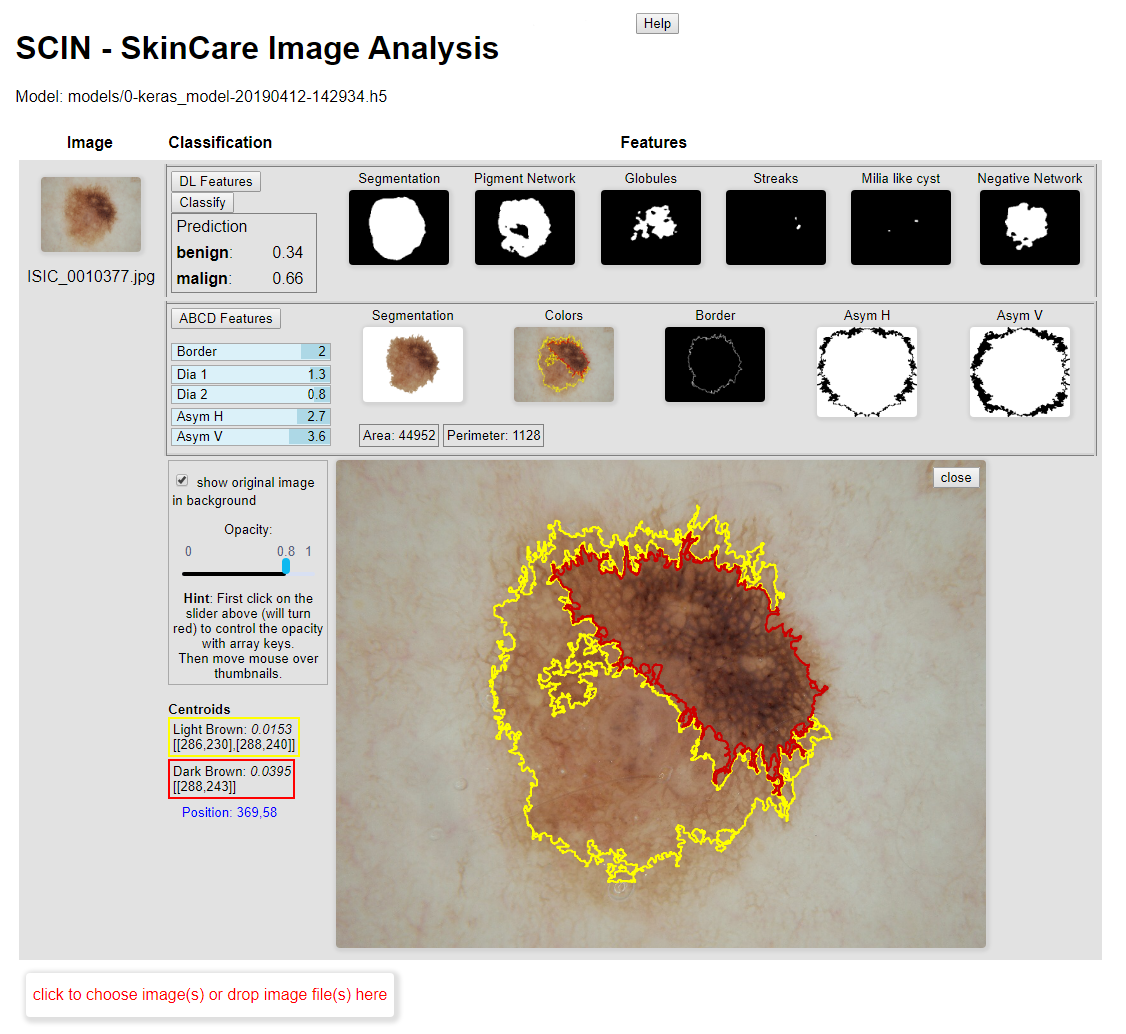The image size is (1126, 1034).
Task: View the Negative Network thumbnail
Action: pyautogui.click(x=1030, y=228)
